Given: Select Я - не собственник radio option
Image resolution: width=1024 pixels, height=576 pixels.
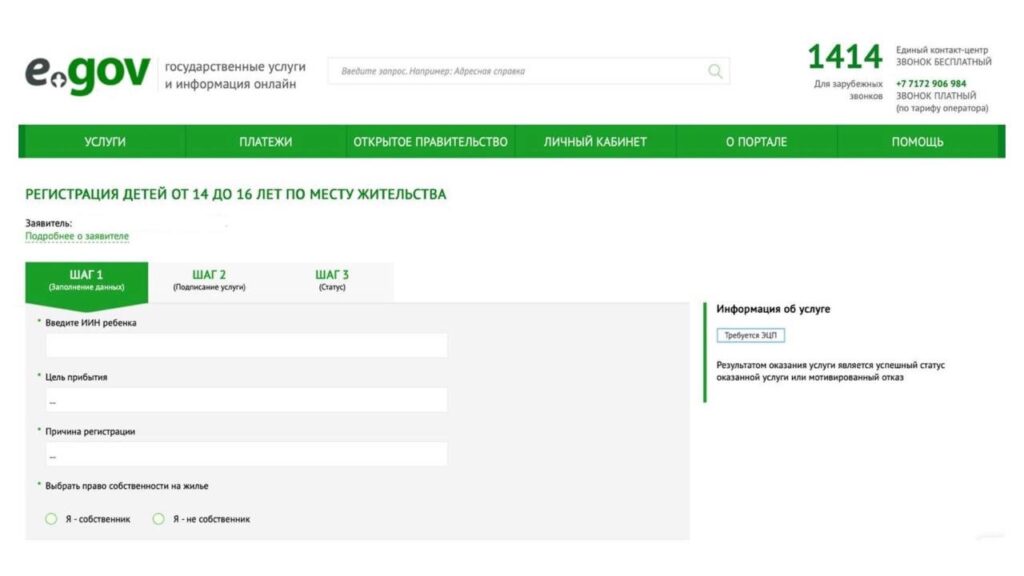Looking at the screenshot, I should click(159, 519).
